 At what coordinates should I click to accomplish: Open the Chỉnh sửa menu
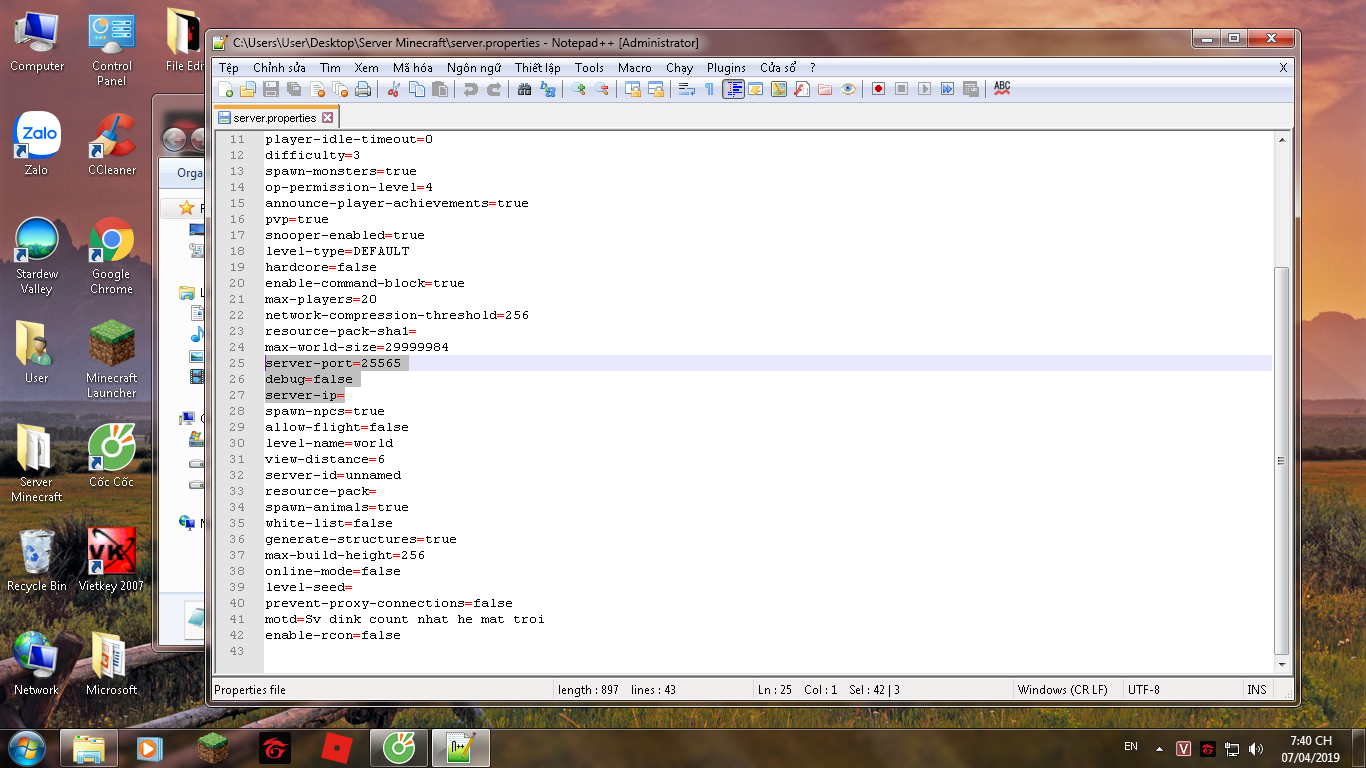click(x=279, y=68)
